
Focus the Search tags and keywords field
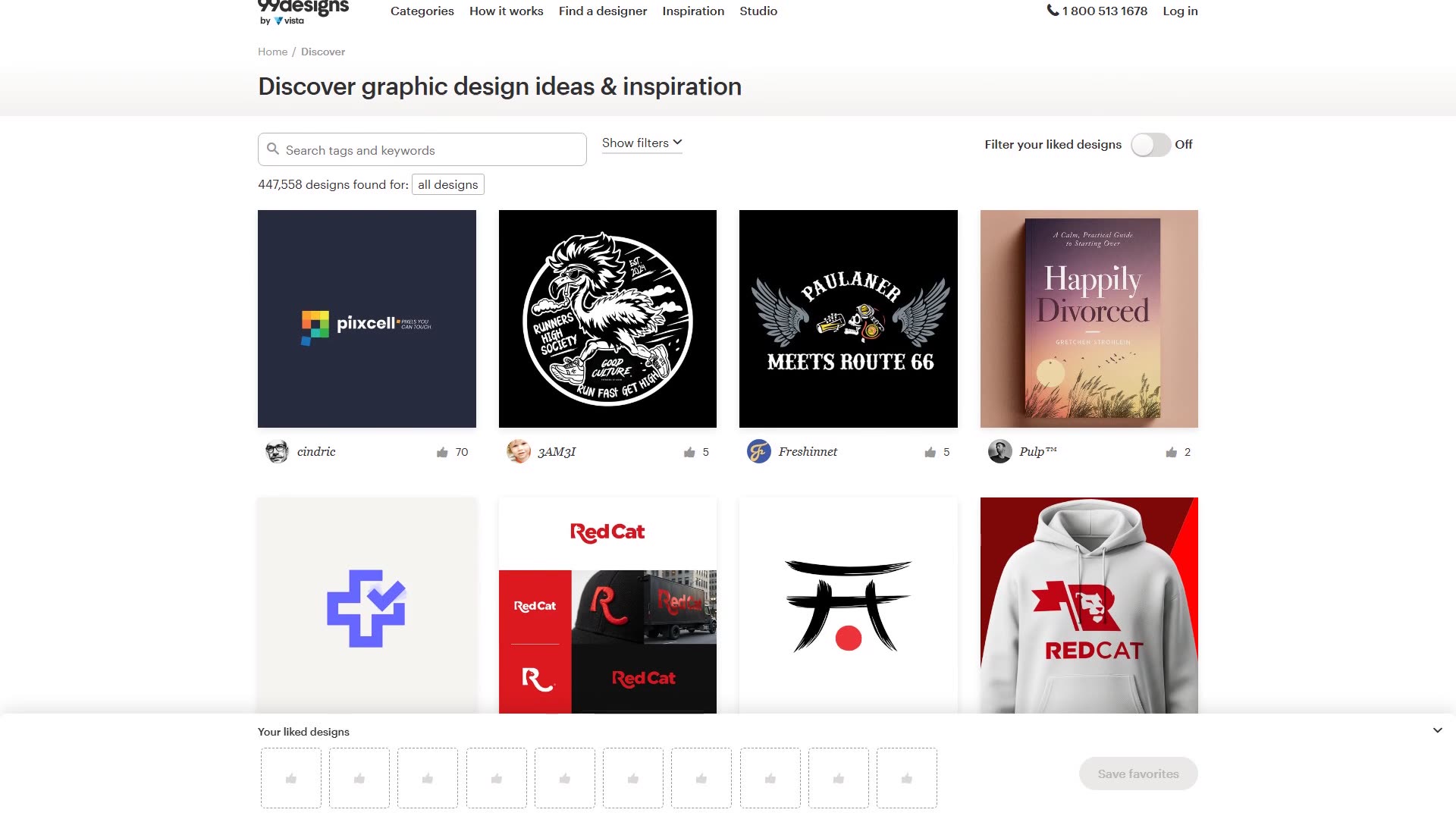tap(422, 149)
